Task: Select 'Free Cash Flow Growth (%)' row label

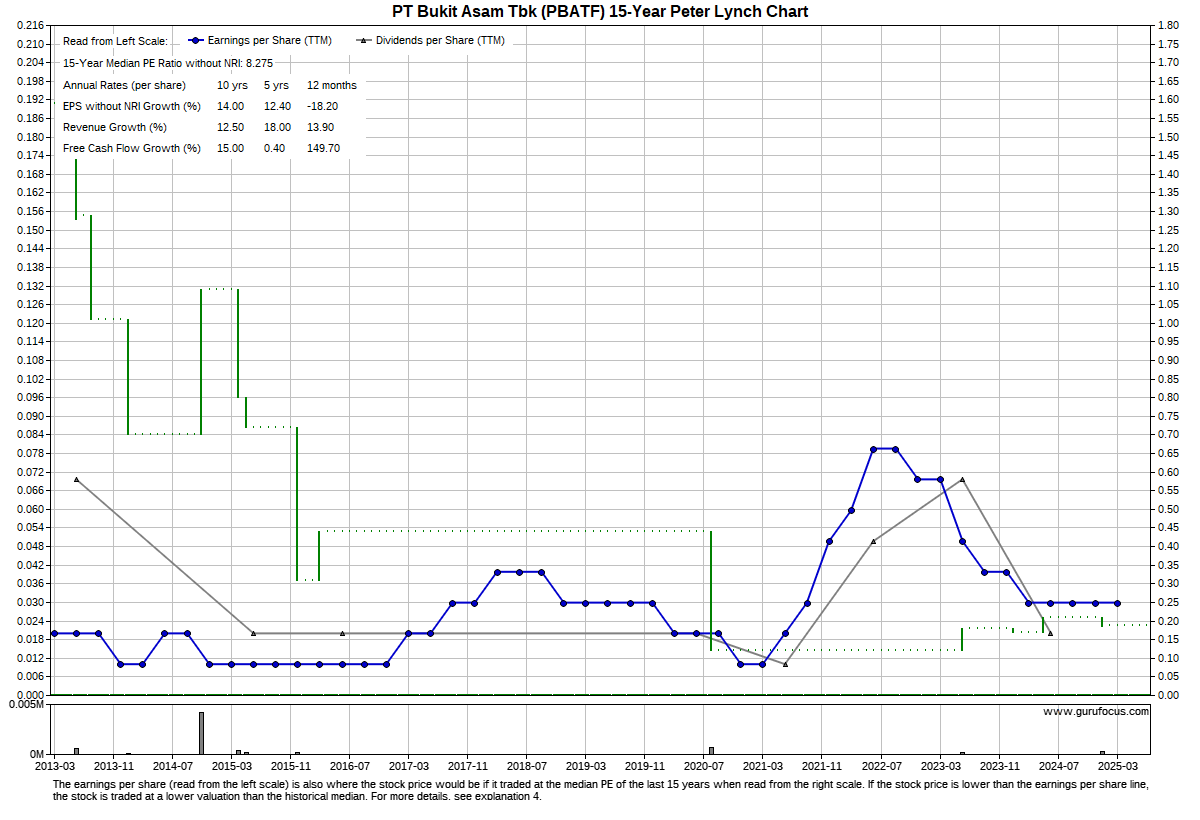Action: pyautogui.click(x=132, y=148)
